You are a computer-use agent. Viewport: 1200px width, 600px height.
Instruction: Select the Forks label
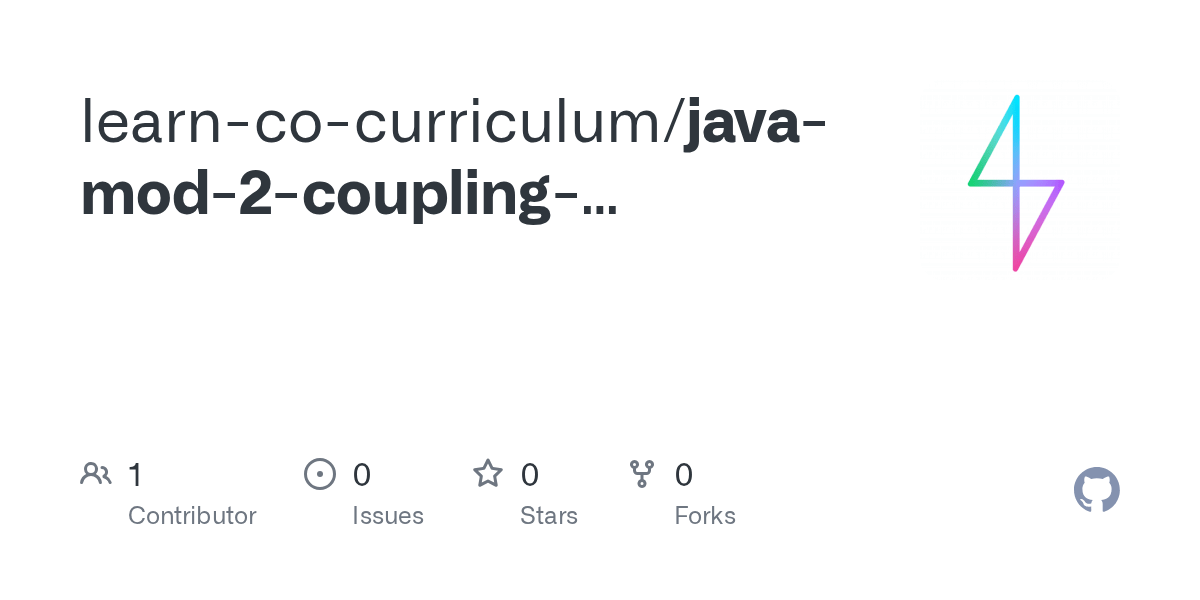[x=705, y=516]
